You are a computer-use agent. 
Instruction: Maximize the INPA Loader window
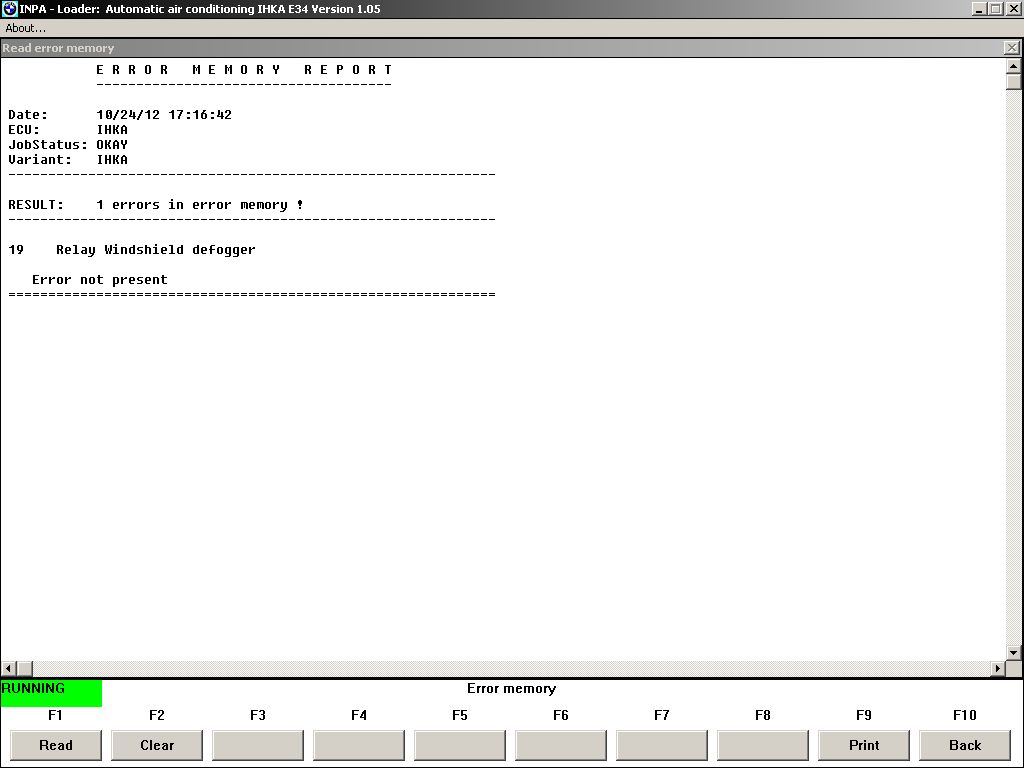[996, 9]
